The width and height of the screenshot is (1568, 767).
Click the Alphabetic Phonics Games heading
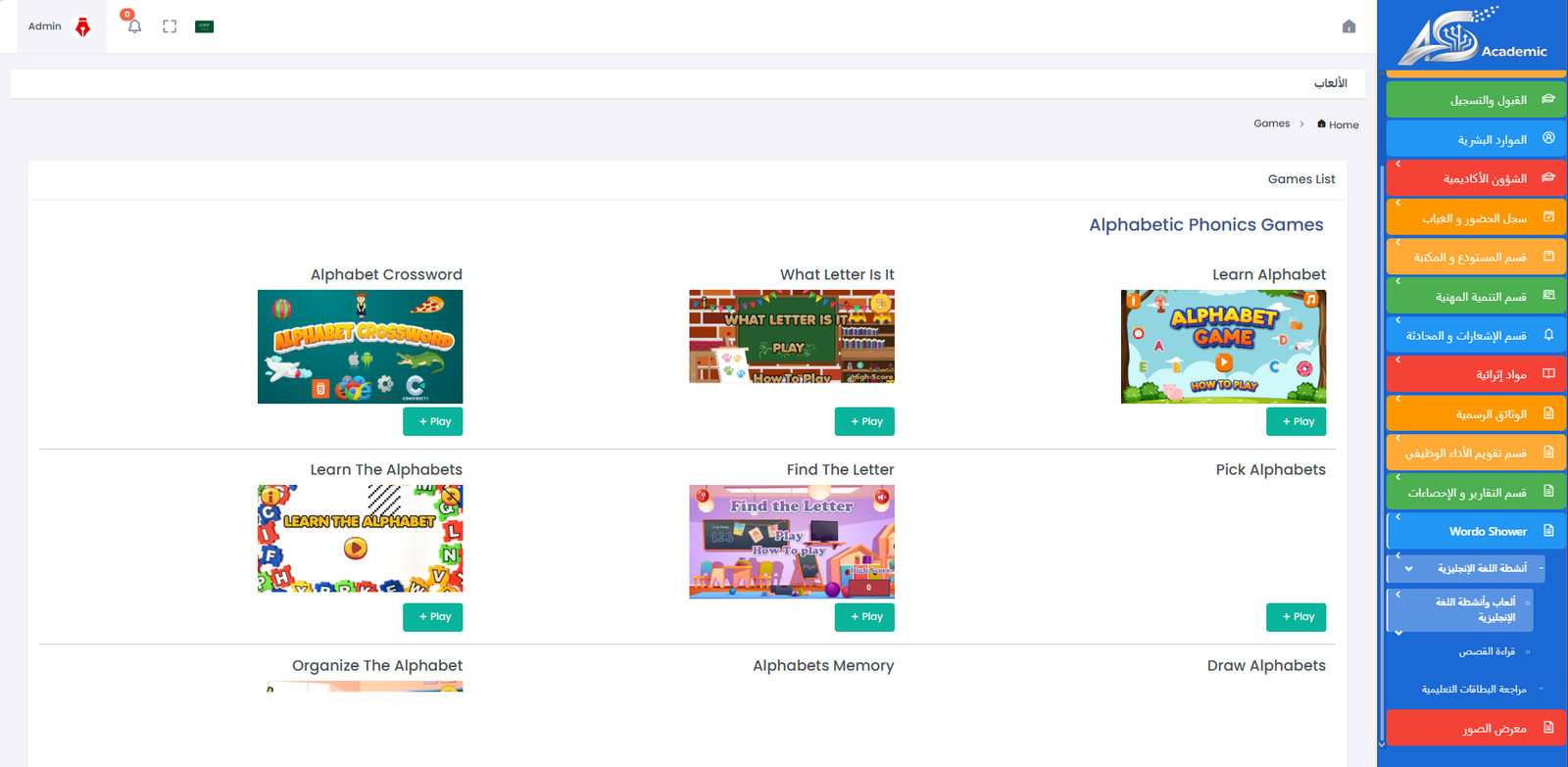1205,224
